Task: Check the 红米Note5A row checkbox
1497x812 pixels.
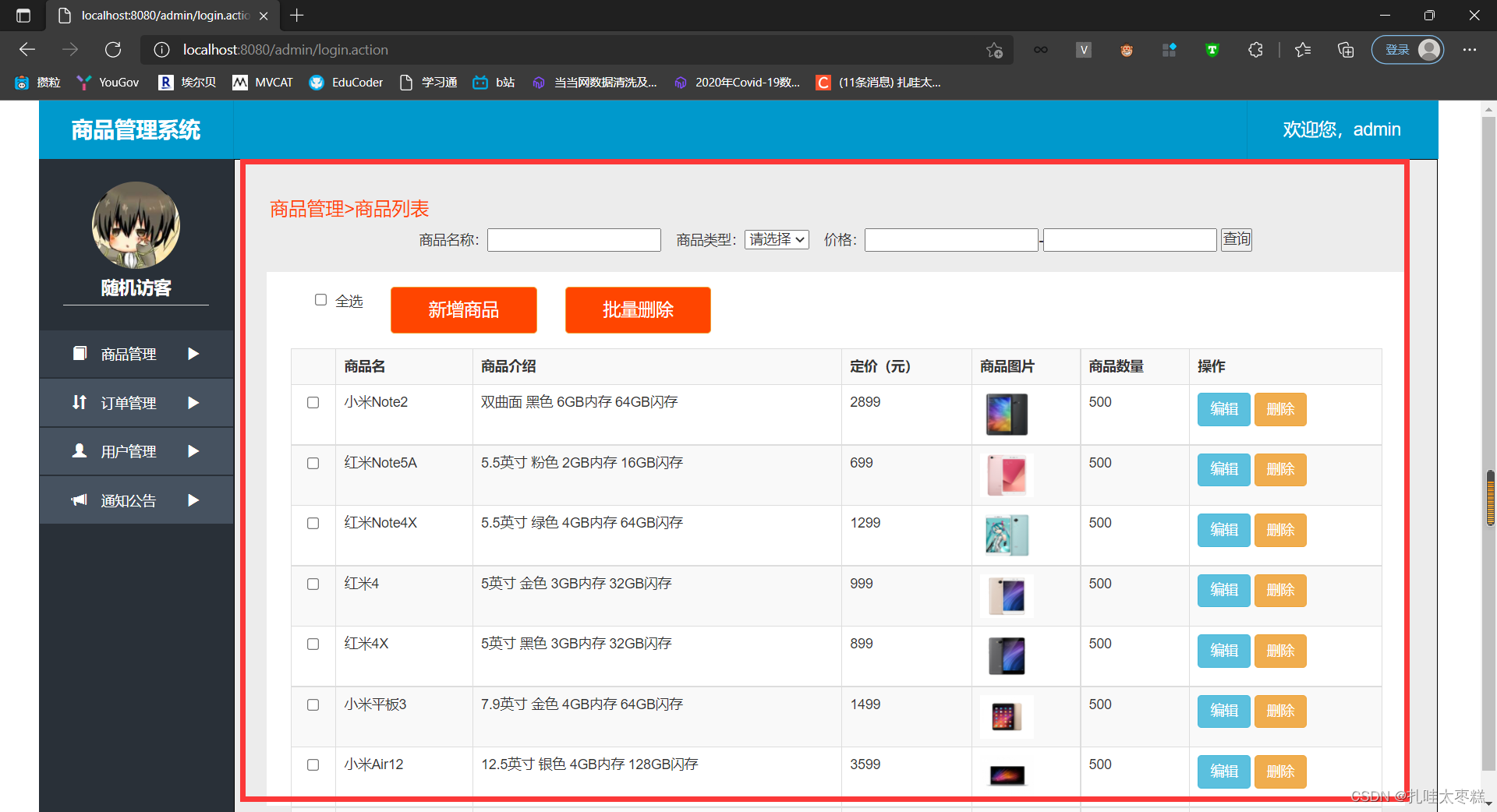Action: tap(313, 464)
